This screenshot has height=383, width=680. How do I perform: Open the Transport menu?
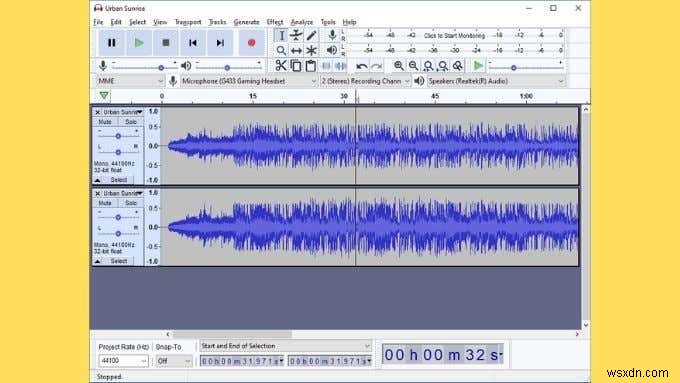tap(188, 22)
